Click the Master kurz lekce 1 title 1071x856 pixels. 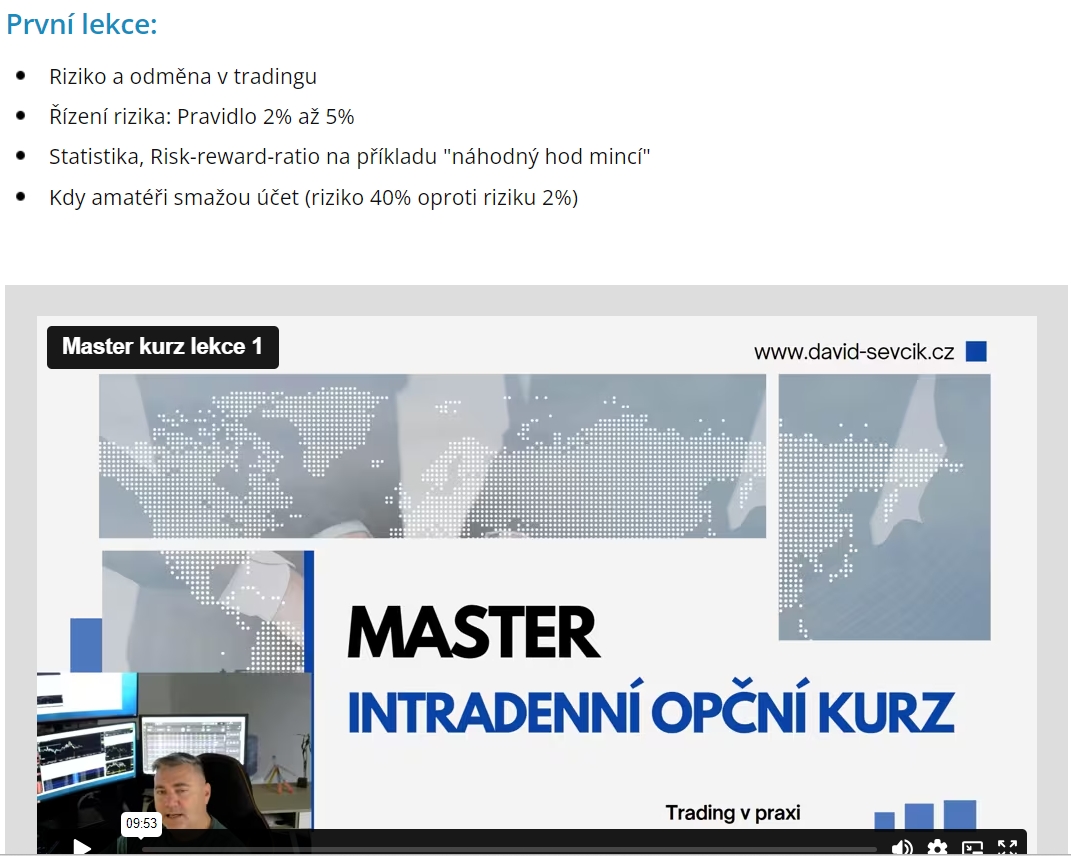[x=163, y=346]
